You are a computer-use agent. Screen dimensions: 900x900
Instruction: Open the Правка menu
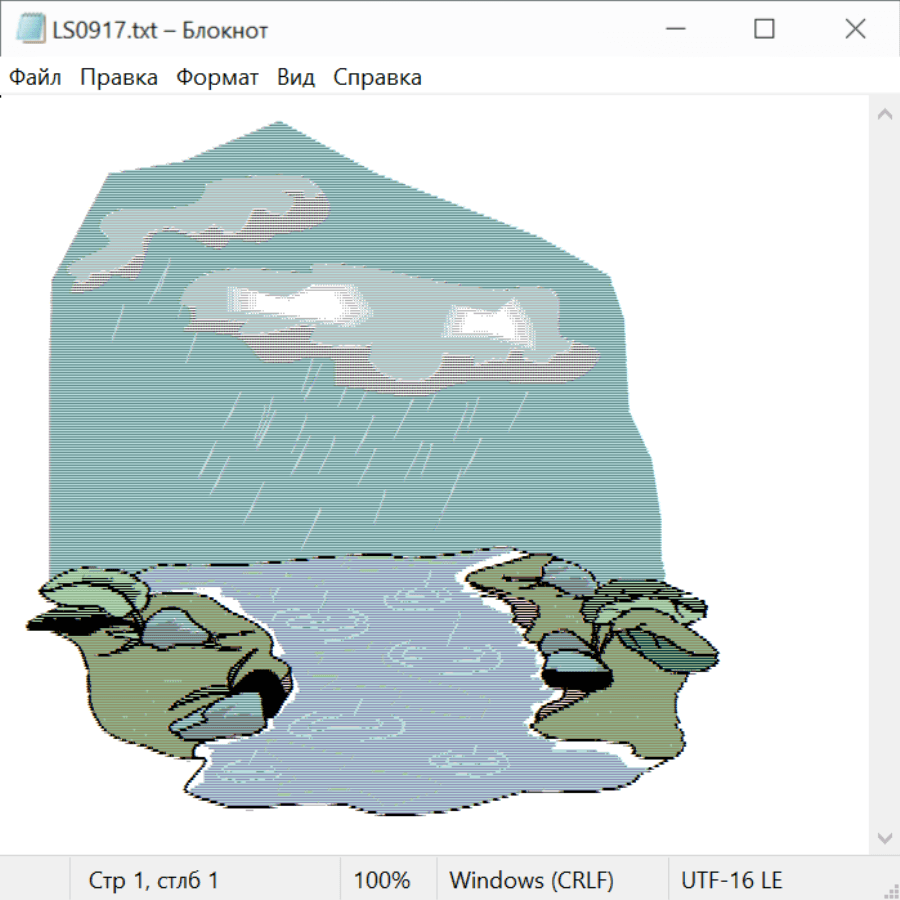[x=119, y=78]
